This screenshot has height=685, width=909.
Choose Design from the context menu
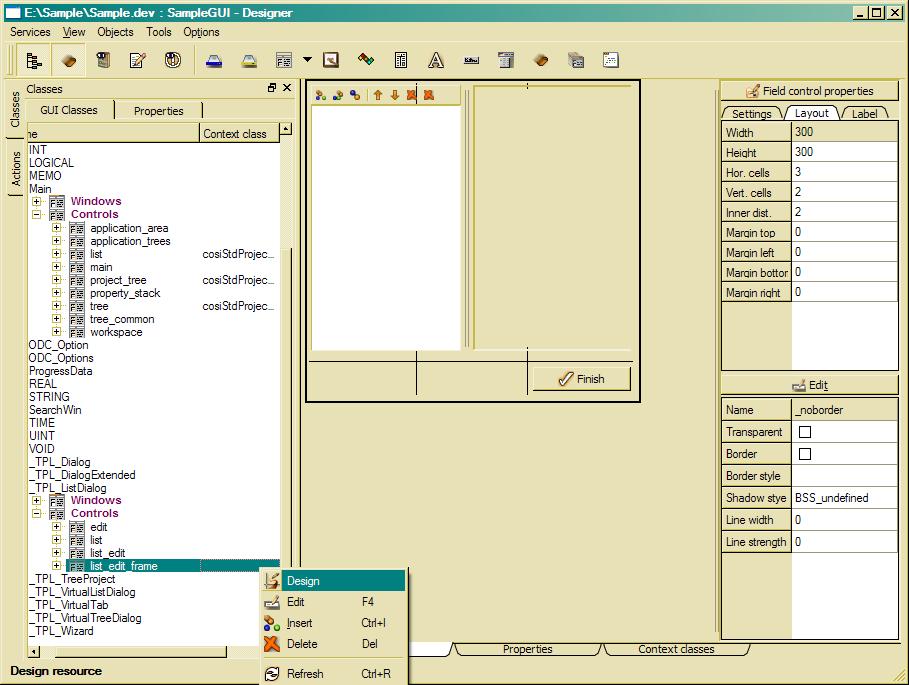coord(302,581)
